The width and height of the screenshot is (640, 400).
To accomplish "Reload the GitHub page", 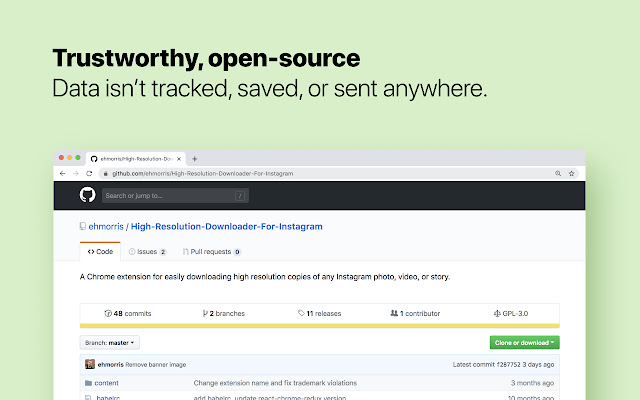I will [89, 173].
